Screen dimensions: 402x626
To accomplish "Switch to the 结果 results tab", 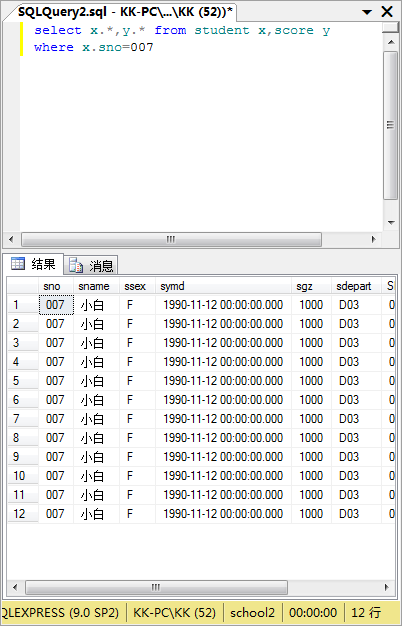I will point(33,264).
